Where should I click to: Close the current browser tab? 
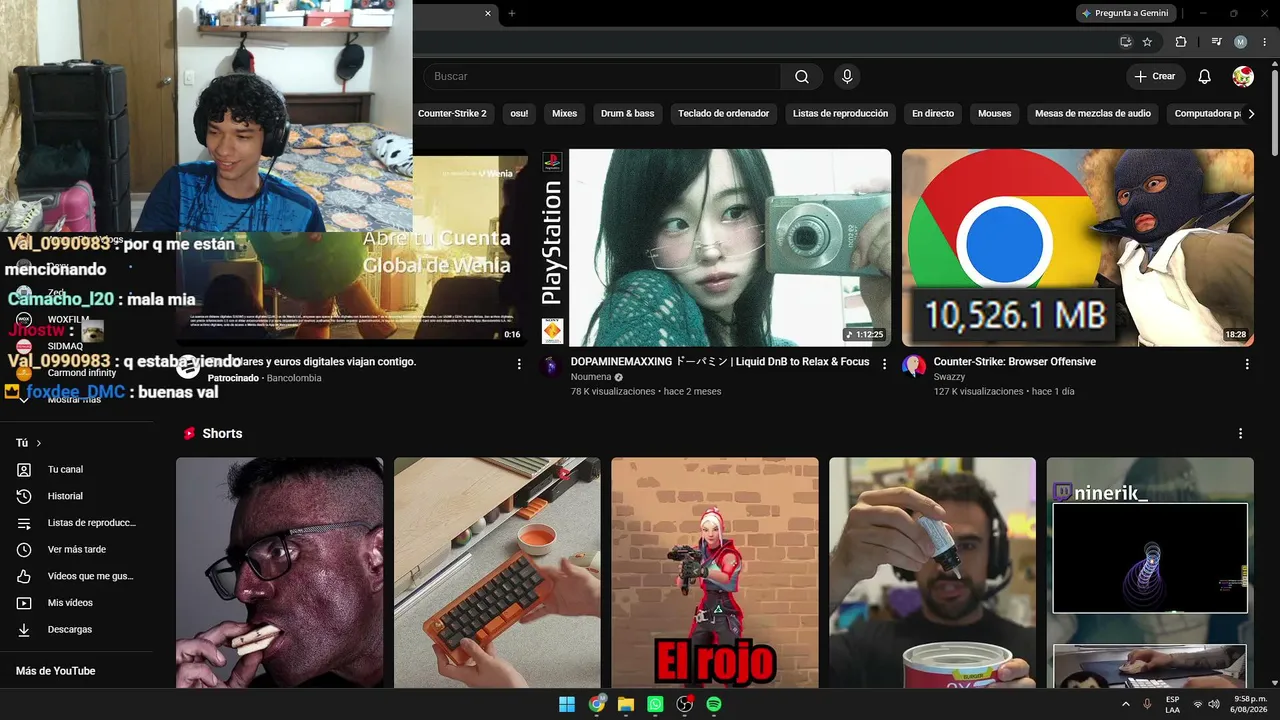[x=488, y=13]
